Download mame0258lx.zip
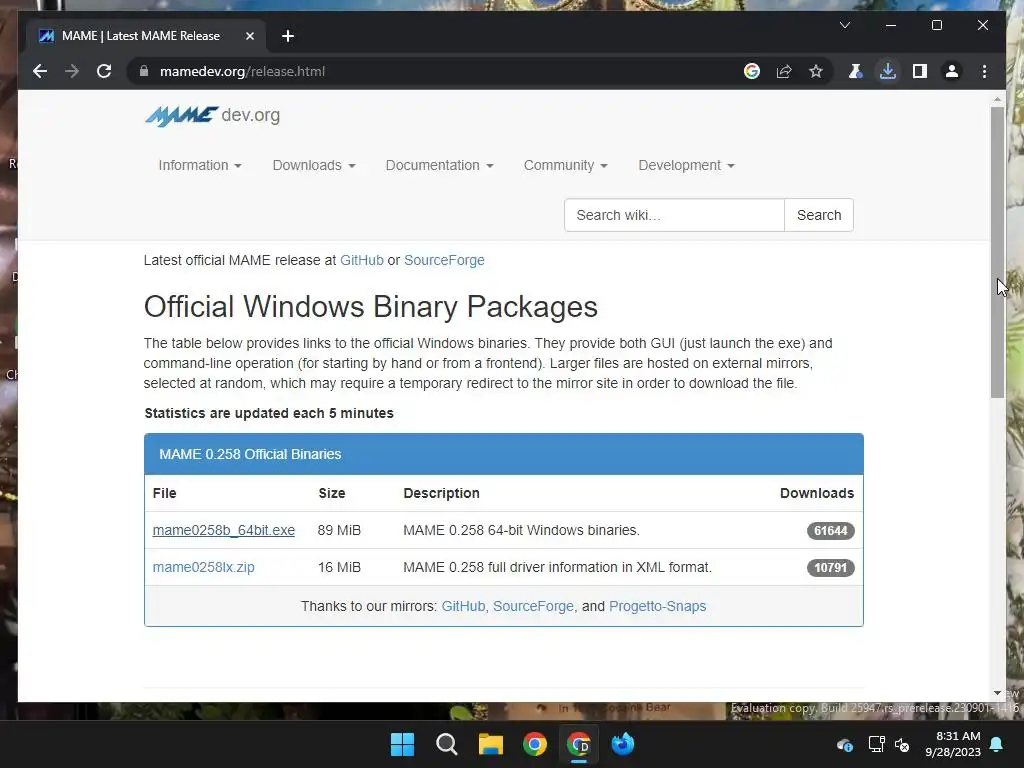The width and height of the screenshot is (1024, 768). tap(204, 568)
